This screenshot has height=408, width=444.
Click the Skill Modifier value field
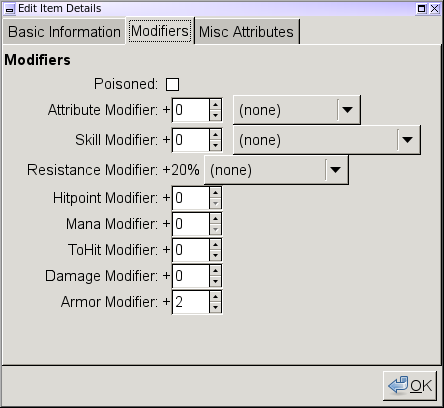click(x=191, y=140)
